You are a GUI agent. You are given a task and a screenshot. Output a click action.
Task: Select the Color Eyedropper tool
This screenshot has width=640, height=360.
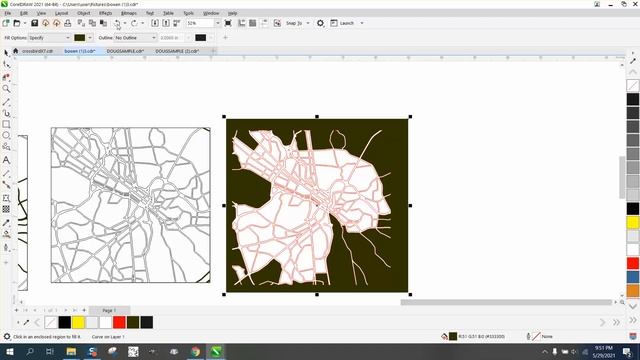tap(6, 223)
